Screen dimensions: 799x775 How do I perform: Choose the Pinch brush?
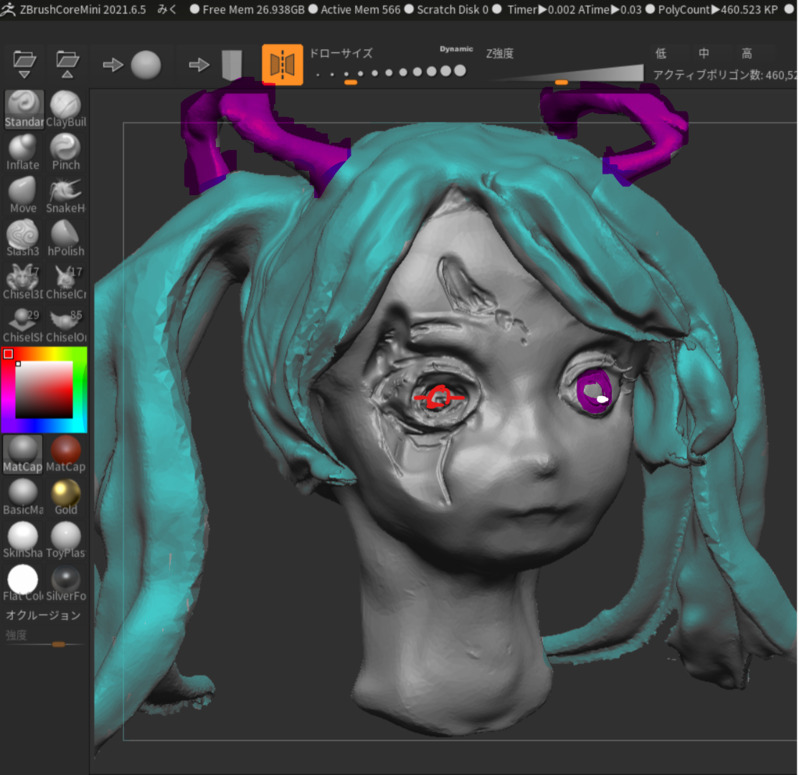(x=66, y=152)
